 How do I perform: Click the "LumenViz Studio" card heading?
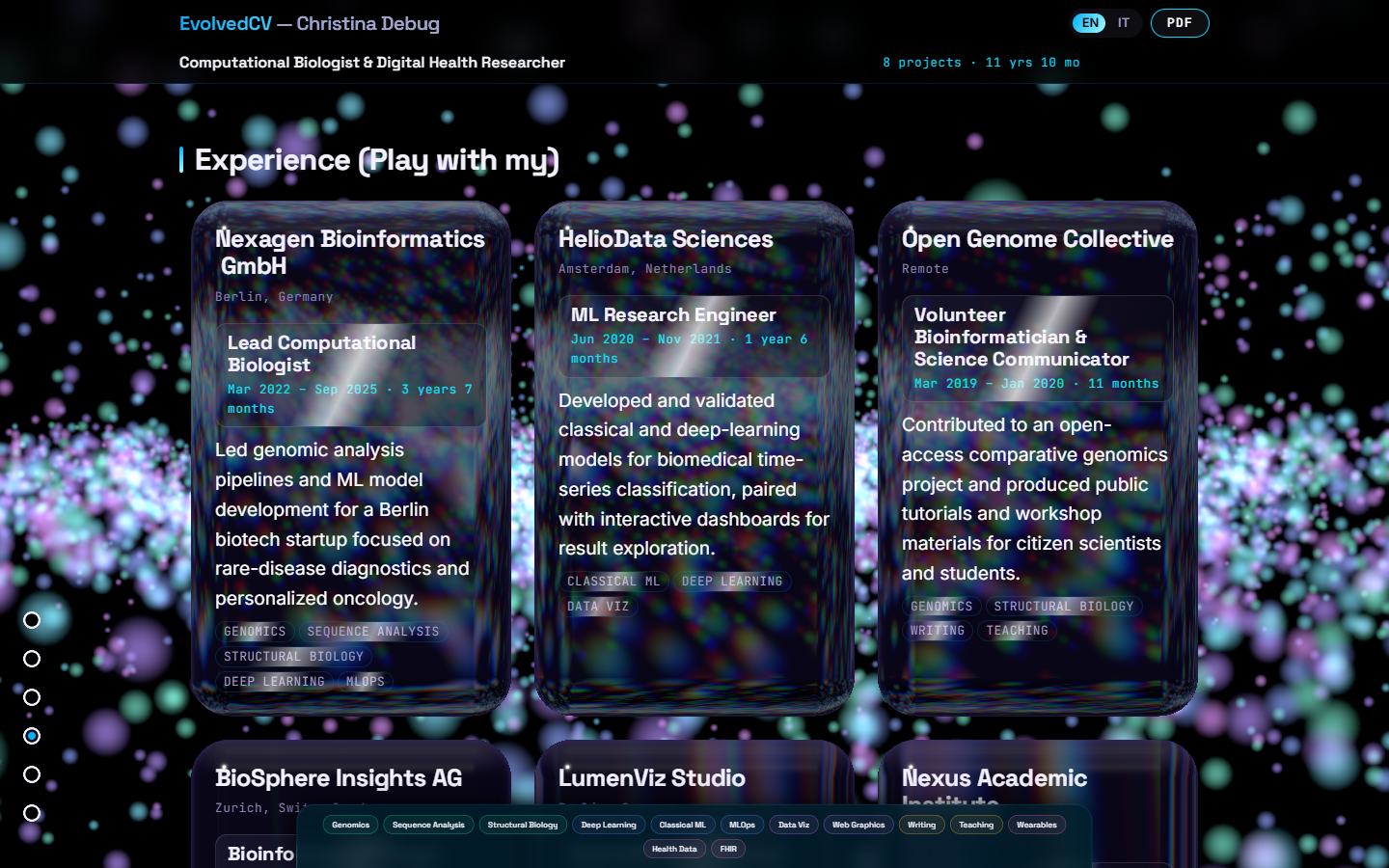pyautogui.click(x=652, y=777)
